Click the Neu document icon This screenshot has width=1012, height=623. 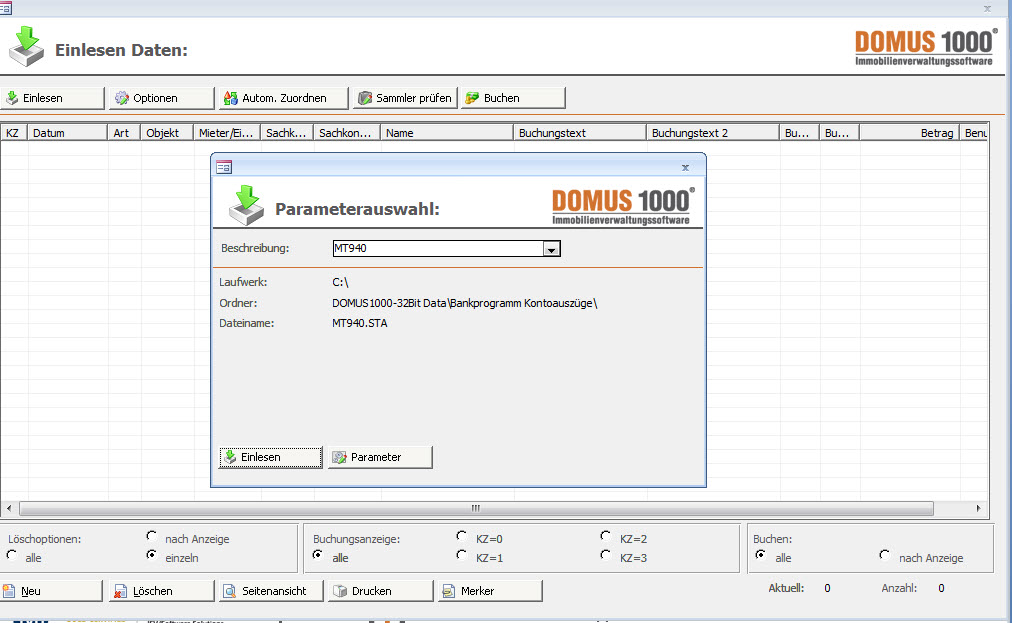9,591
